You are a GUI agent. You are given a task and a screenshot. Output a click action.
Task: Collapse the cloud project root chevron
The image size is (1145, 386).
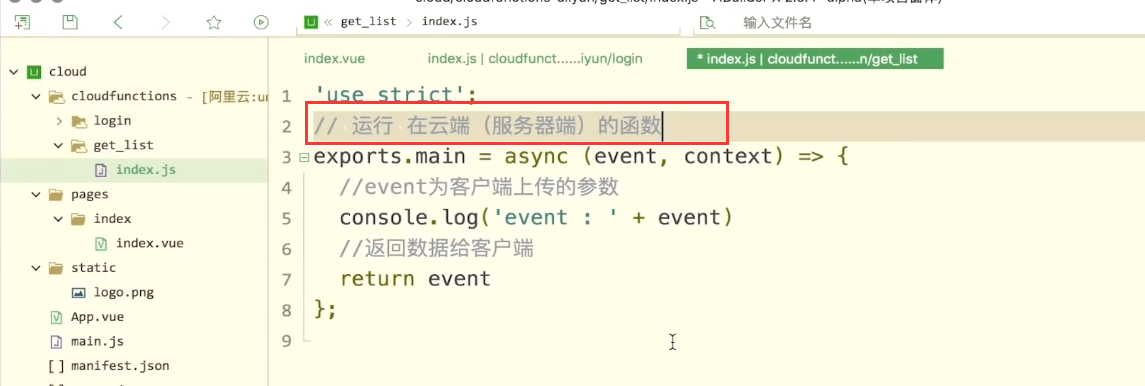13,72
